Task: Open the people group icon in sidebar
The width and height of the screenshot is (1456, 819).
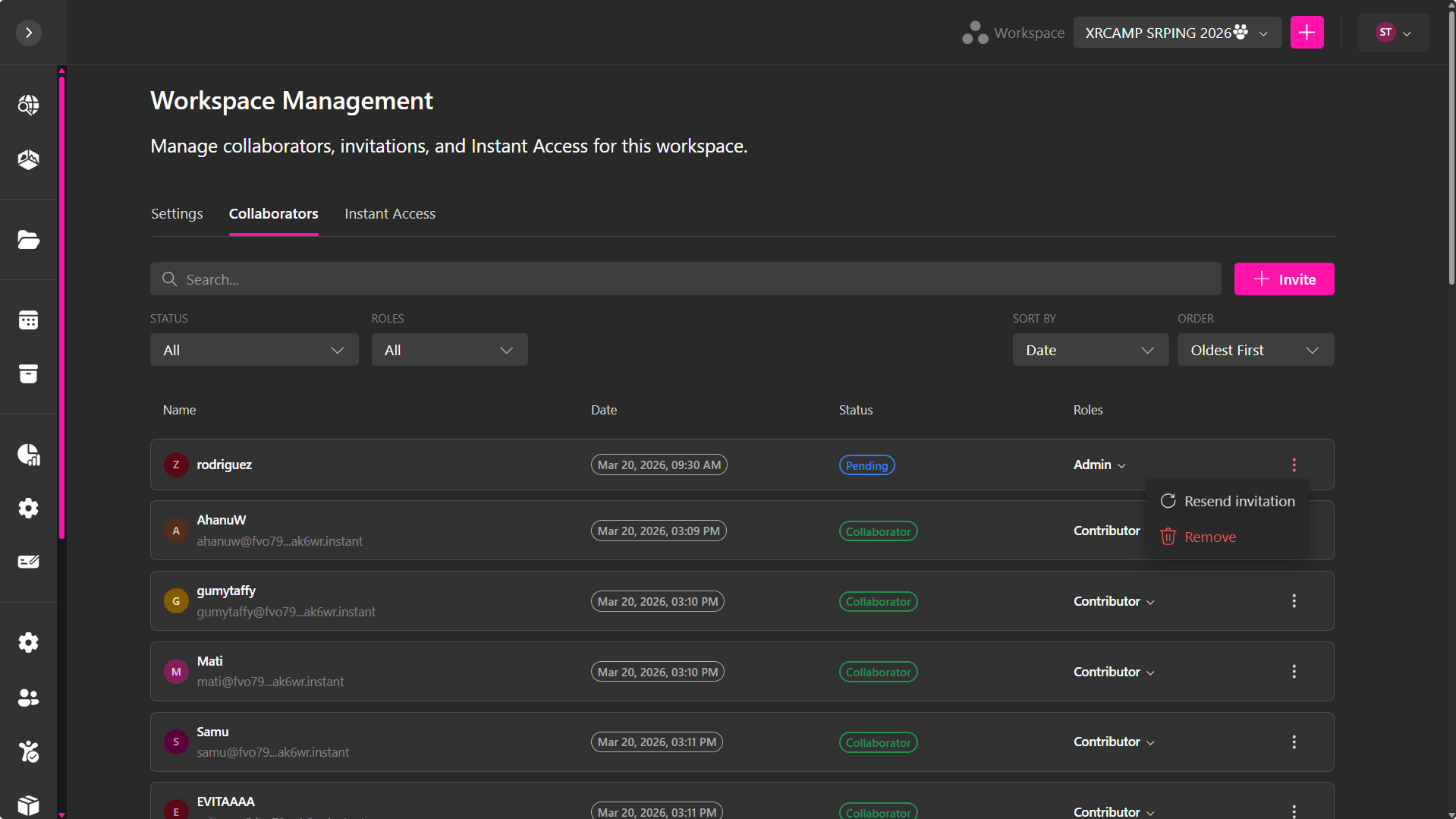Action: click(x=29, y=698)
